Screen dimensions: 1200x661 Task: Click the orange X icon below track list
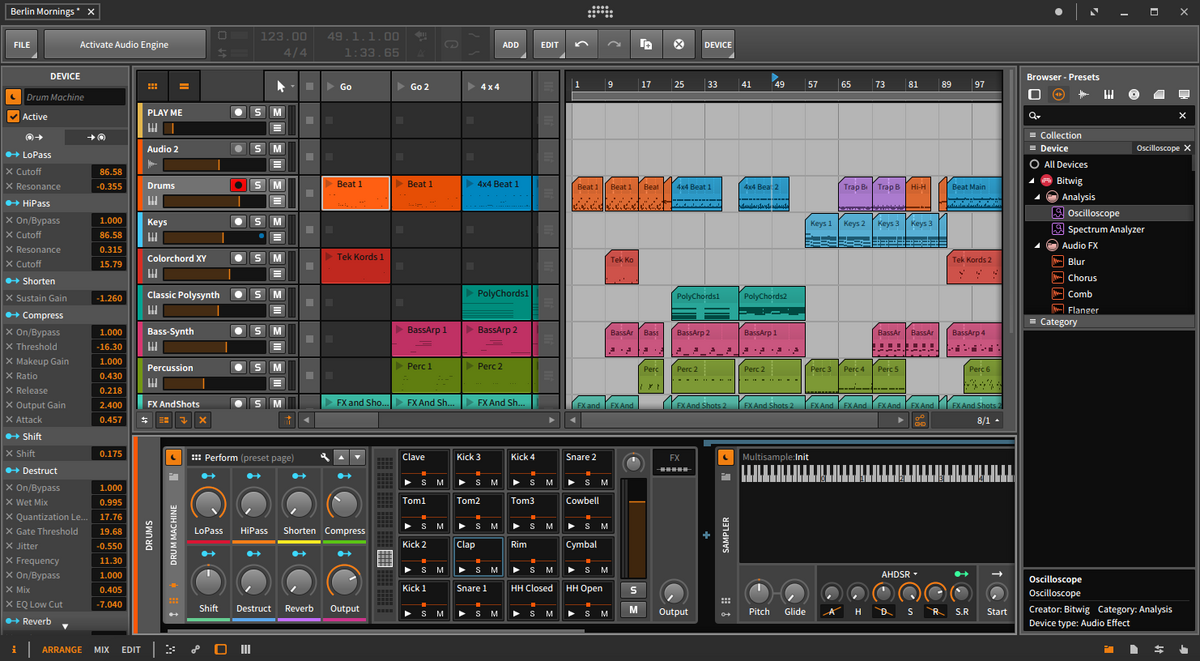point(203,421)
